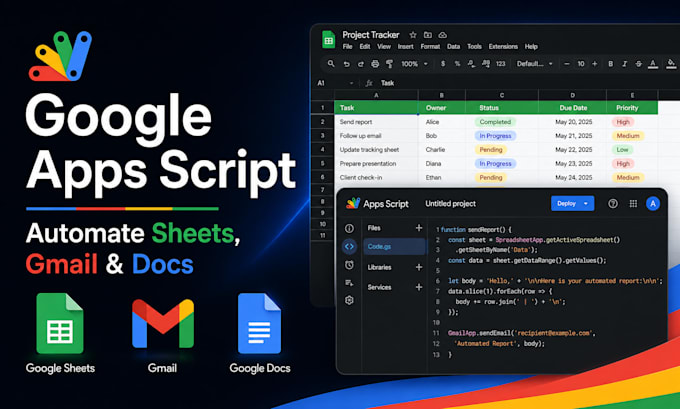Add a service with plus icon
The image size is (680, 409).
click(x=419, y=287)
